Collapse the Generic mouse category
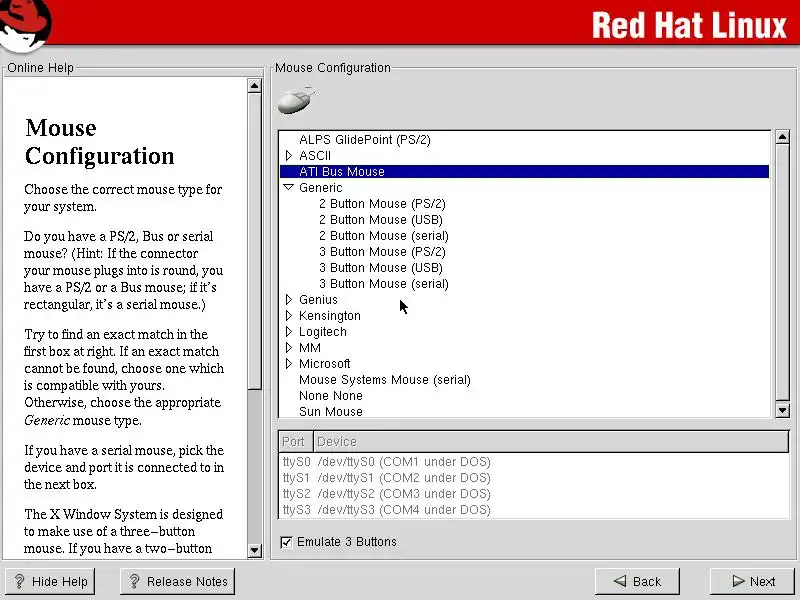800x600 pixels. (289, 187)
